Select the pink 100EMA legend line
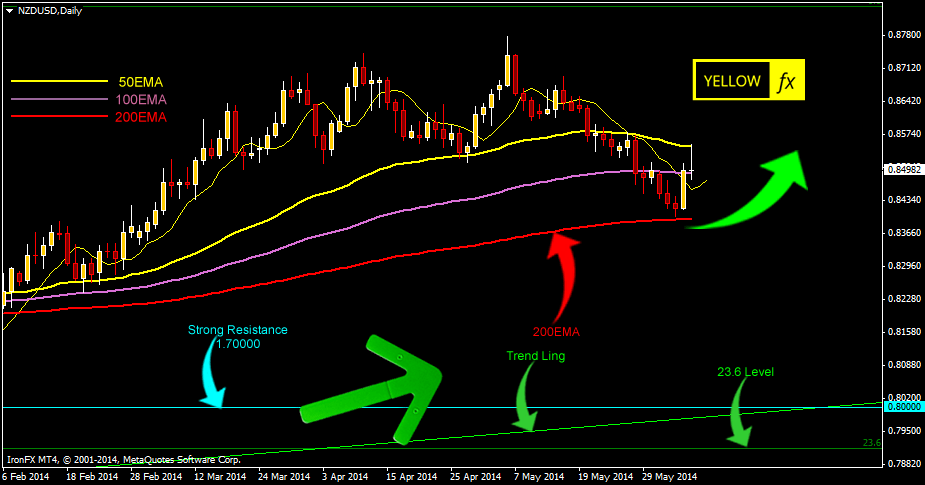 click(x=58, y=99)
